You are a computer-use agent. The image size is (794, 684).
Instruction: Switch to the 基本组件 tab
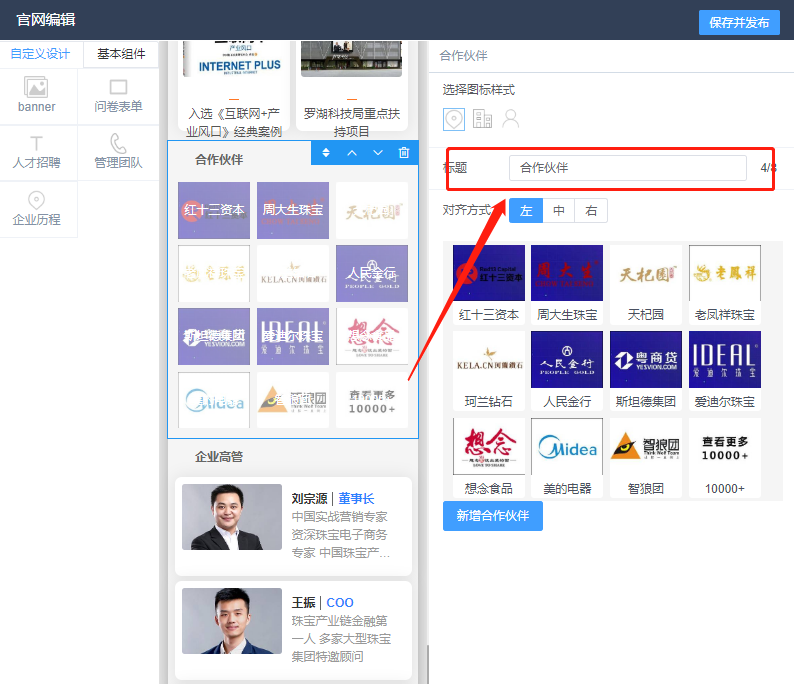pos(121,54)
